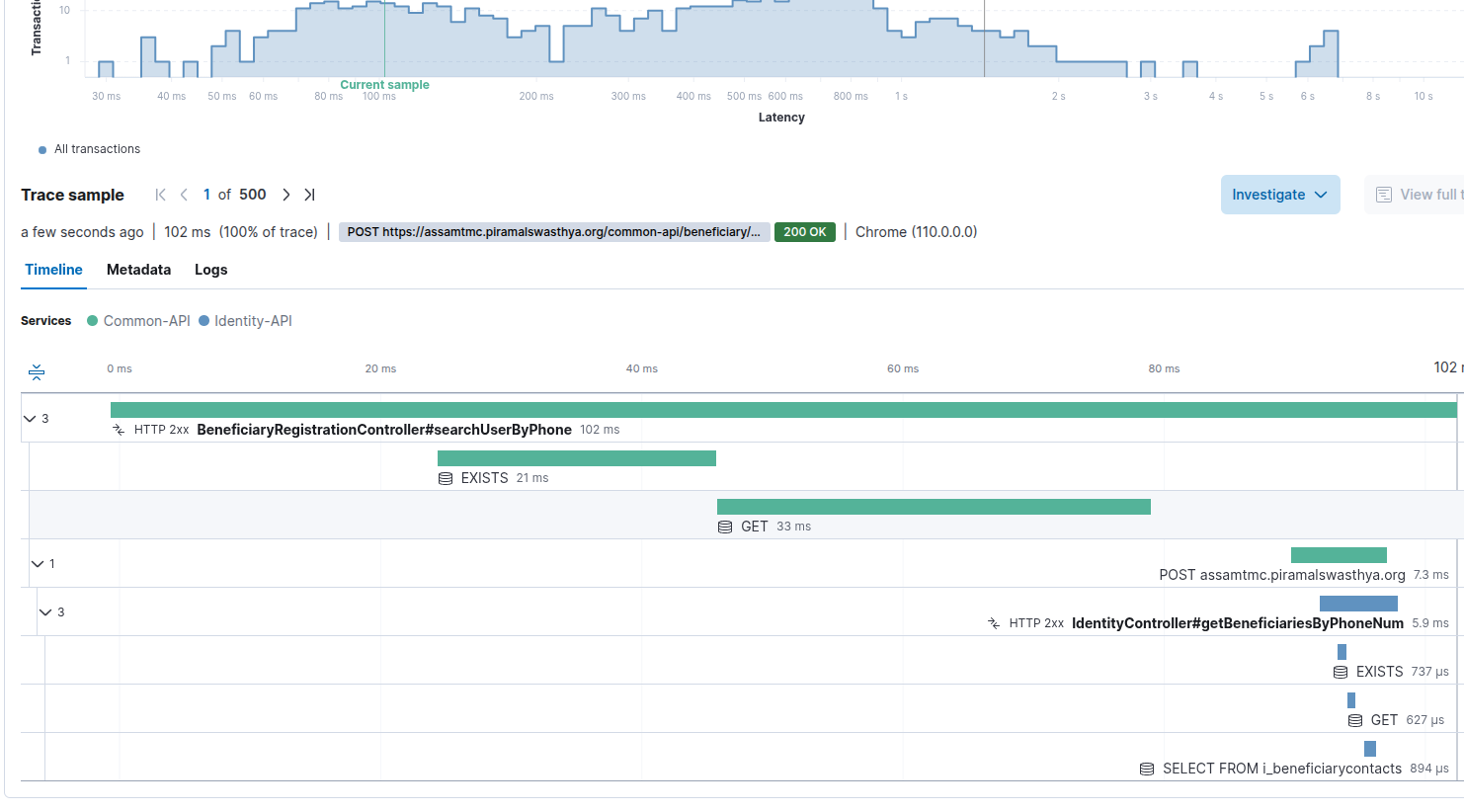This screenshot has width=1464, height=812.
Task: Click transaction icon beside IdentityController span
Action: click(994, 623)
